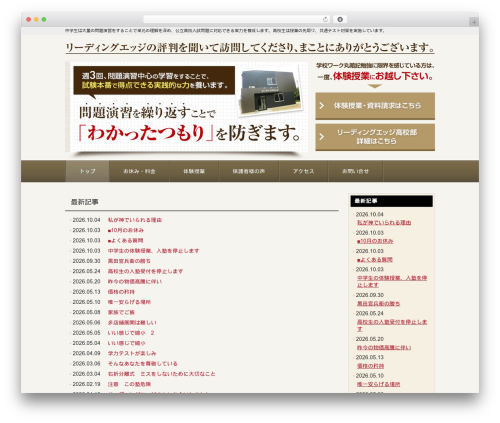Open the 体験授業・資料請求はこちら button

pyautogui.click(x=375, y=106)
